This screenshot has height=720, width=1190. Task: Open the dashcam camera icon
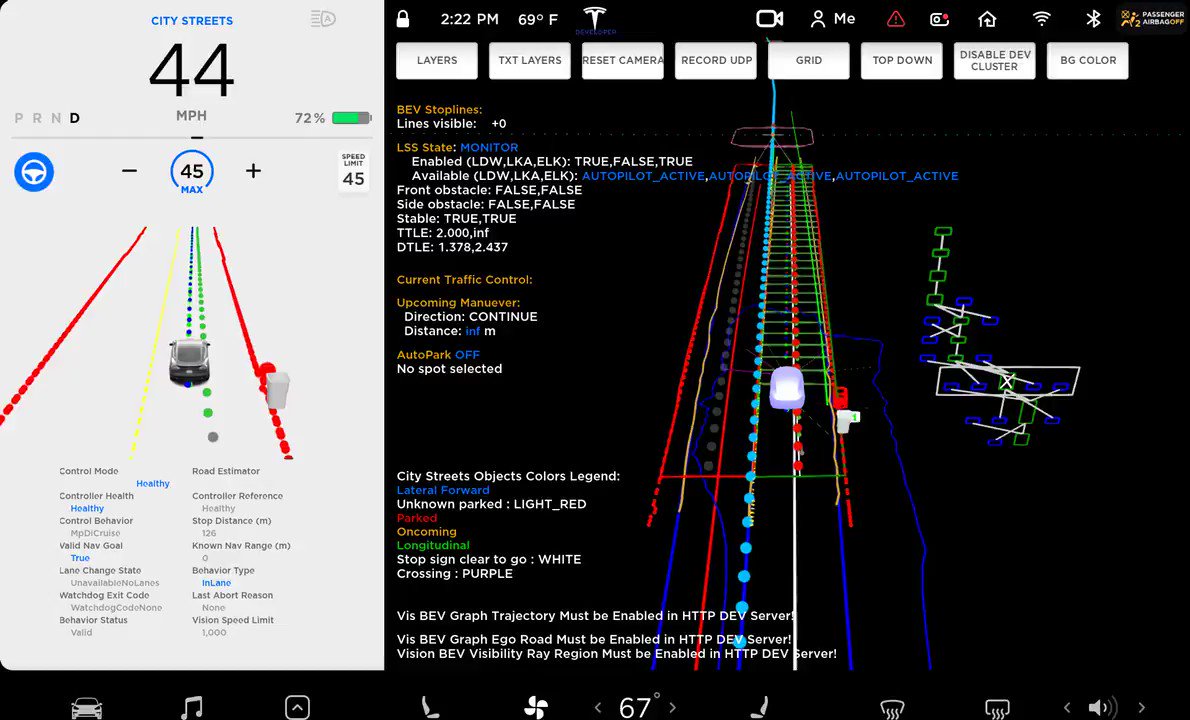[770, 19]
